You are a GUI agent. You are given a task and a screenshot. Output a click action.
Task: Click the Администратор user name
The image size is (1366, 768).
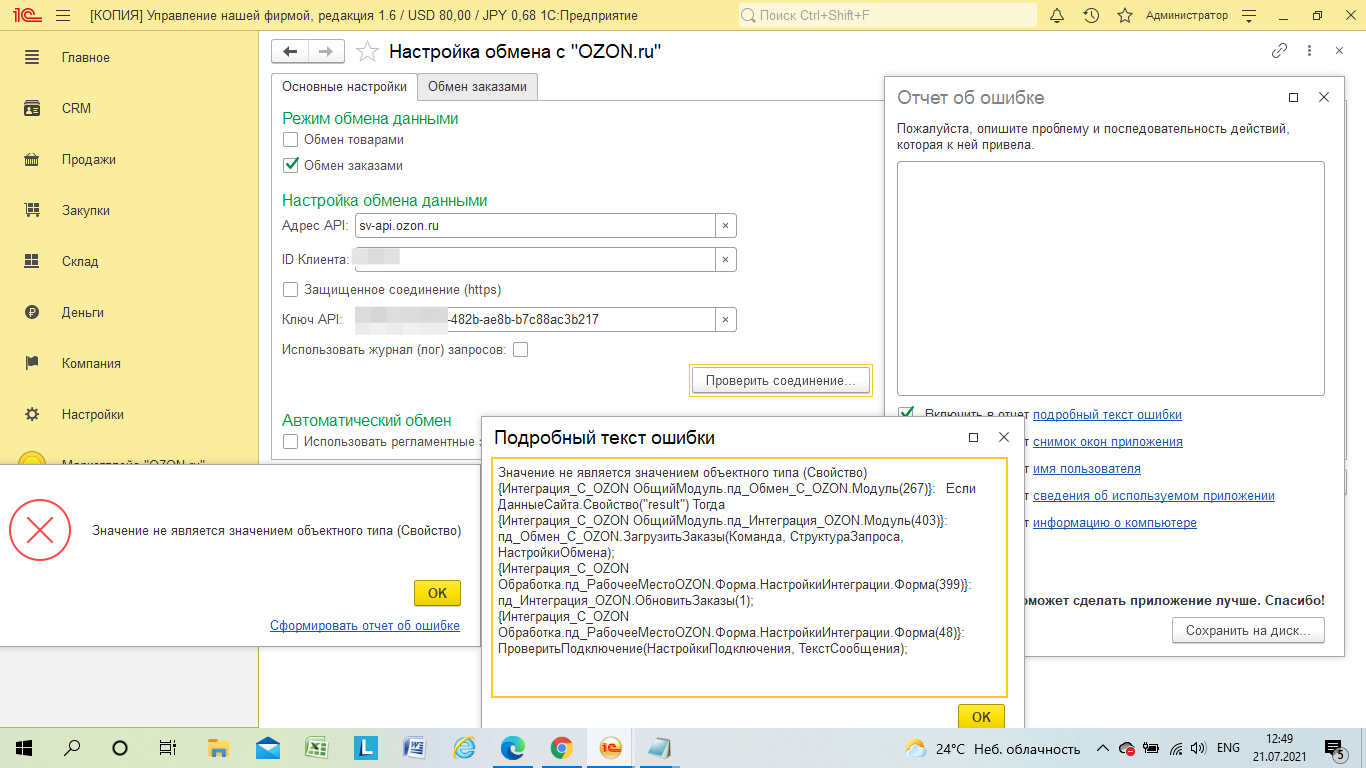click(x=1187, y=16)
